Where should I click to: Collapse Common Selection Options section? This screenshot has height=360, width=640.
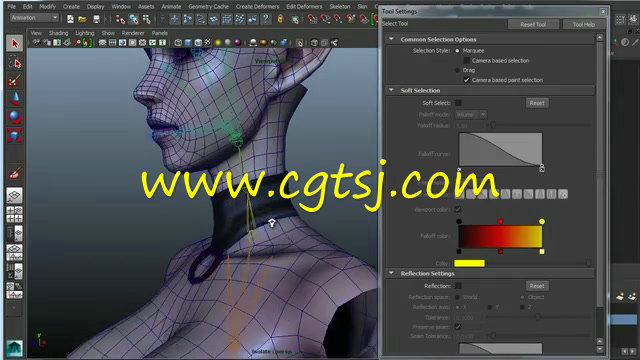click(391, 39)
